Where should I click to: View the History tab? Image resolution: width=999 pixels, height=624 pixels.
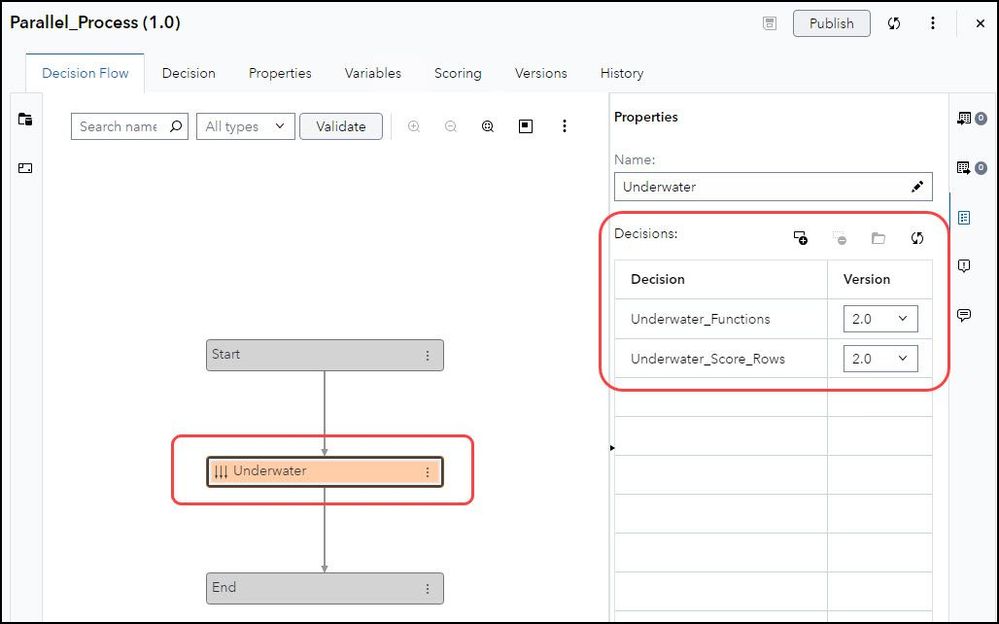click(622, 73)
